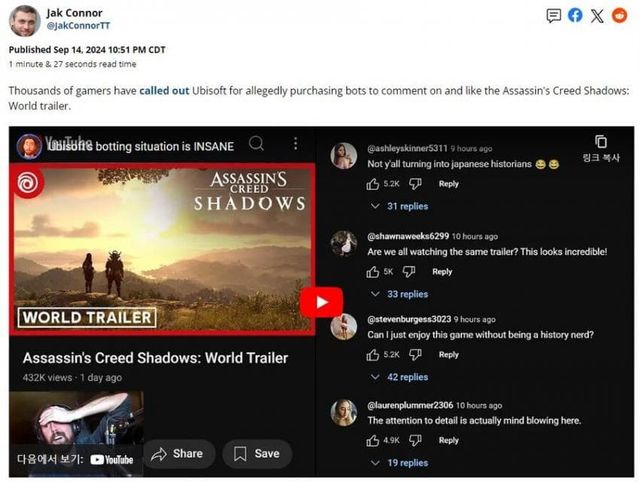This screenshot has height=482, width=640.
Task: Share the article on Facebook
Action: 575,15
